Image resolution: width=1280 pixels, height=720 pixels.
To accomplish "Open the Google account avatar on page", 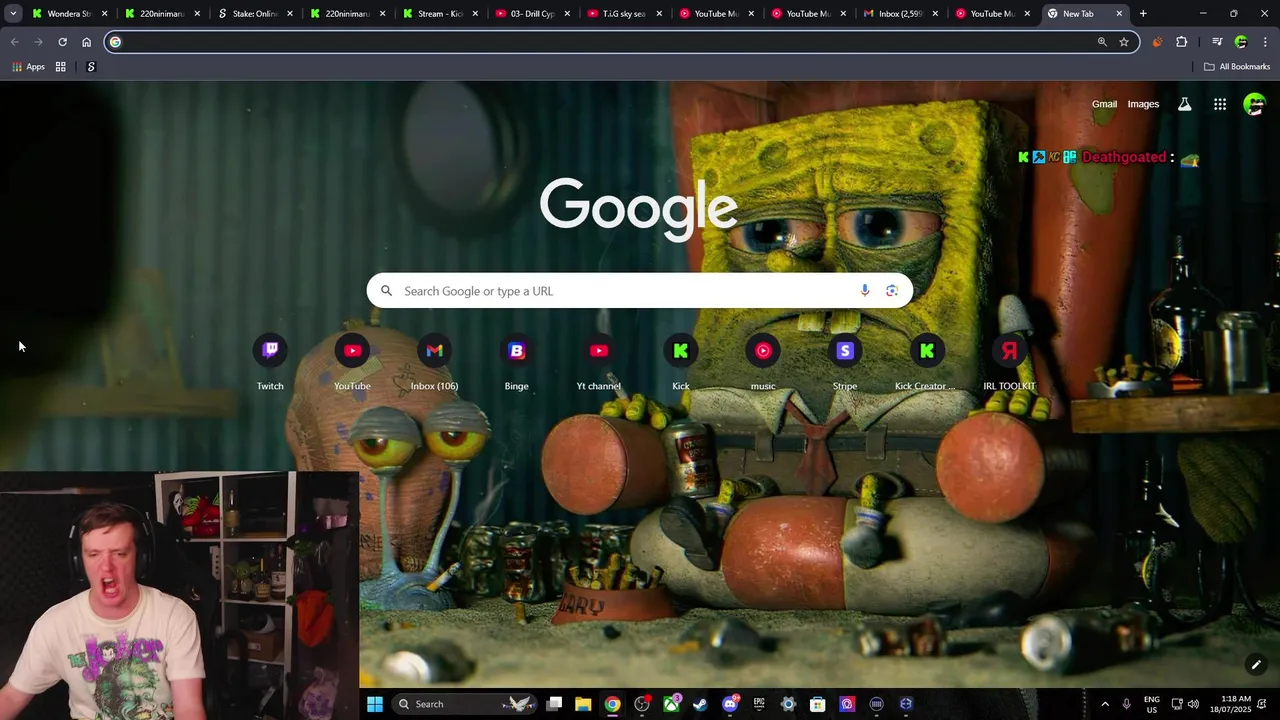I will click(x=1254, y=104).
